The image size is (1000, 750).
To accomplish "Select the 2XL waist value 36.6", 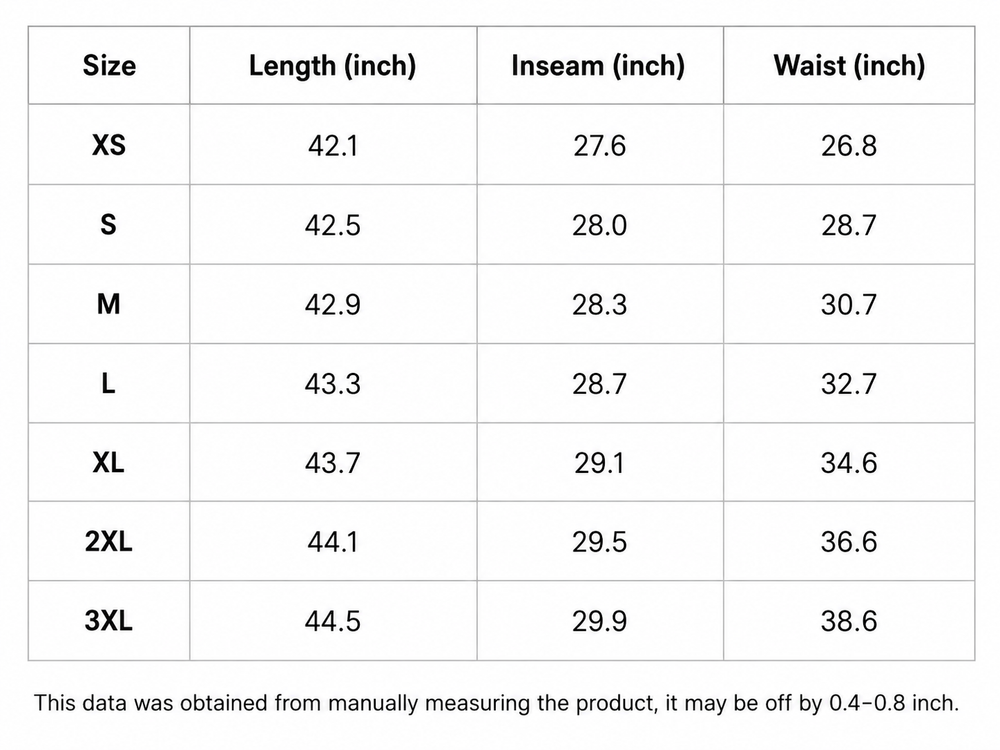I will pos(849,542).
